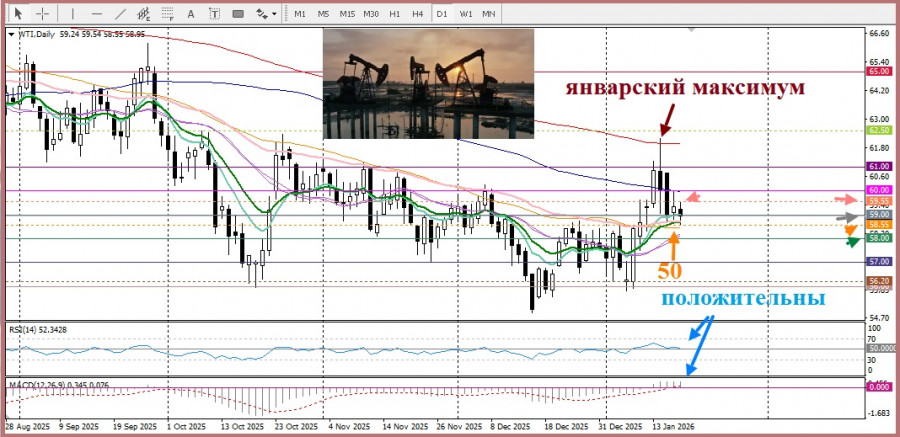Click the 59.55 price level tag

point(879,202)
